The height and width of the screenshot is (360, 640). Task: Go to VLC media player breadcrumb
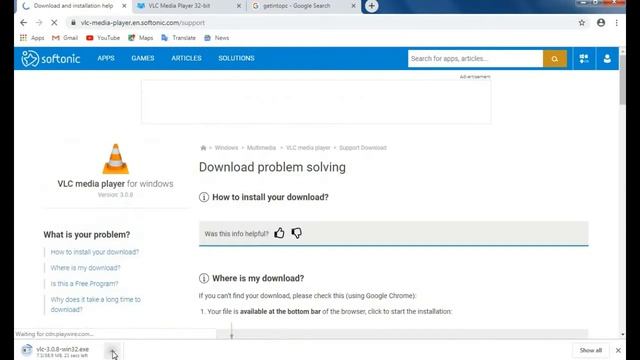[x=308, y=148]
